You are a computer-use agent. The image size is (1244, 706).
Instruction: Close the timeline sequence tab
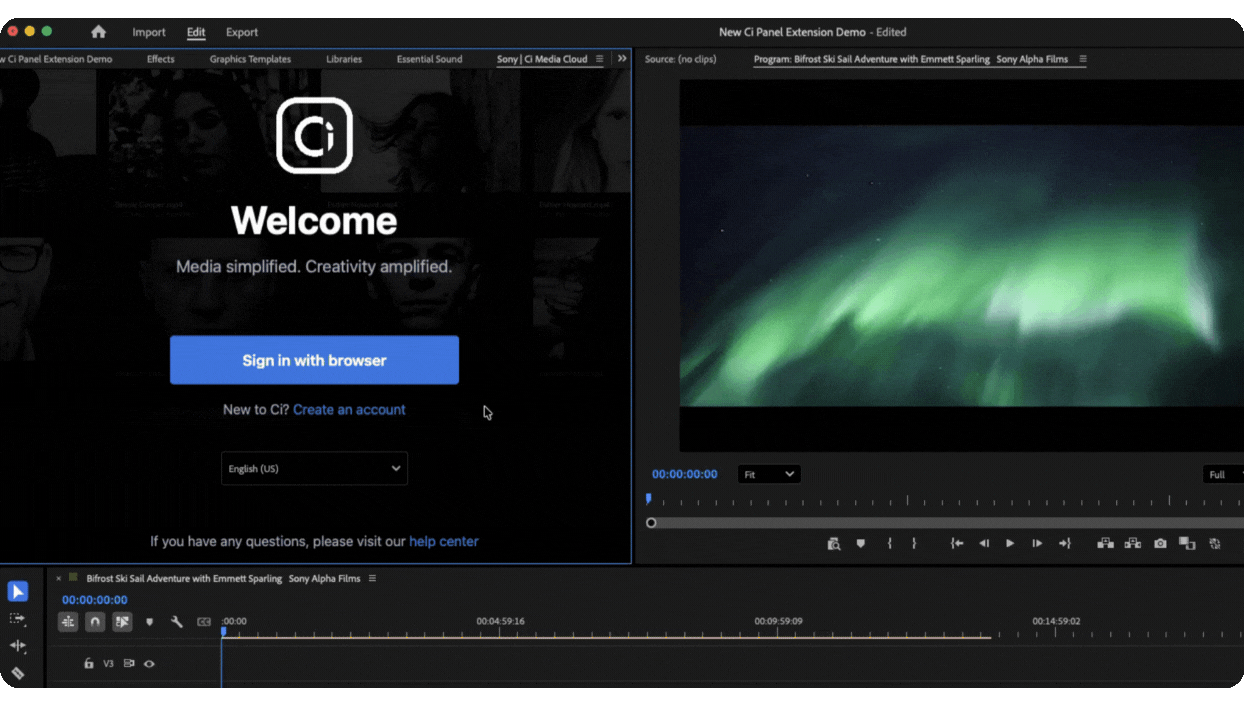pyautogui.click(x=59, y=579)
